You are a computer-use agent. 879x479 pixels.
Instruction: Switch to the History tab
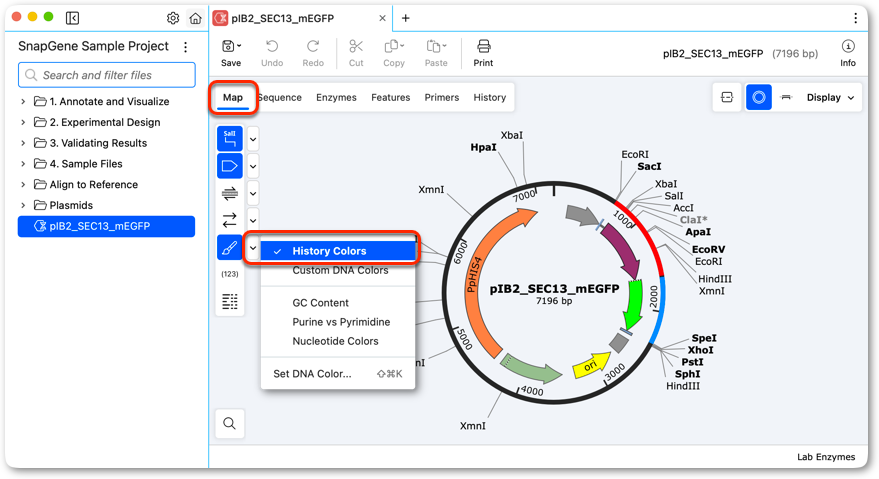click(x=489, y=98)
